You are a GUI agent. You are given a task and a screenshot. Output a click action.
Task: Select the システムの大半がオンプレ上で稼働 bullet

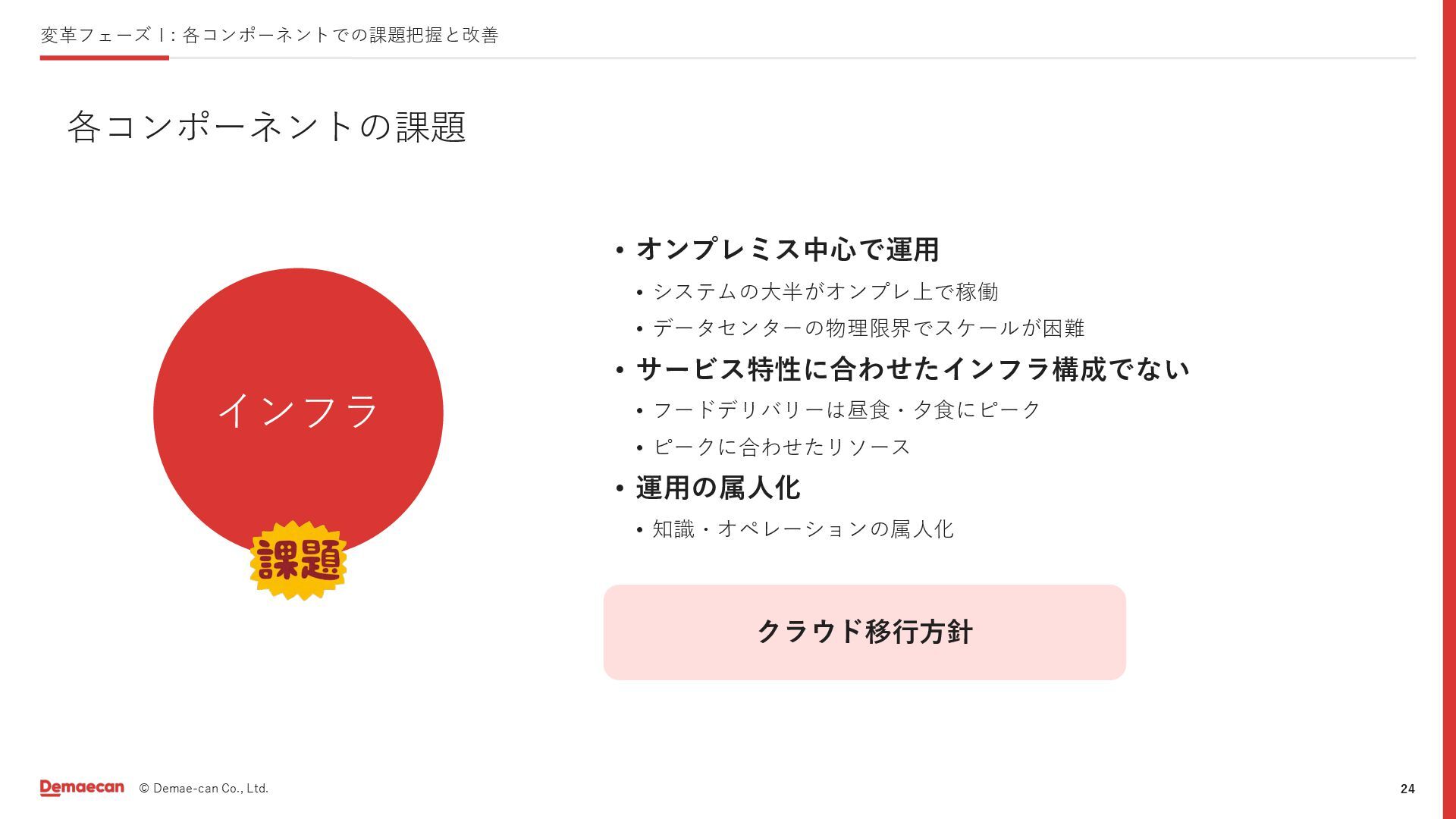(825, 292)
